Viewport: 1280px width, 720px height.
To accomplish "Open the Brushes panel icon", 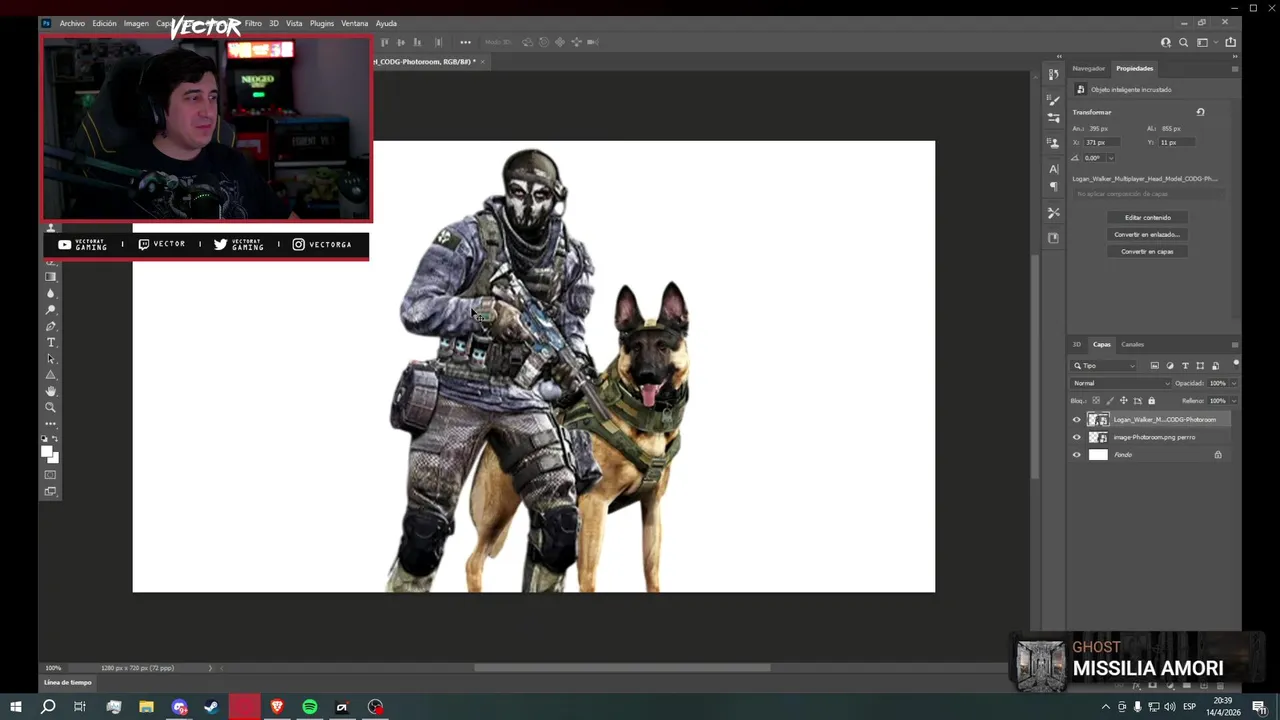I will (1053, 100).
